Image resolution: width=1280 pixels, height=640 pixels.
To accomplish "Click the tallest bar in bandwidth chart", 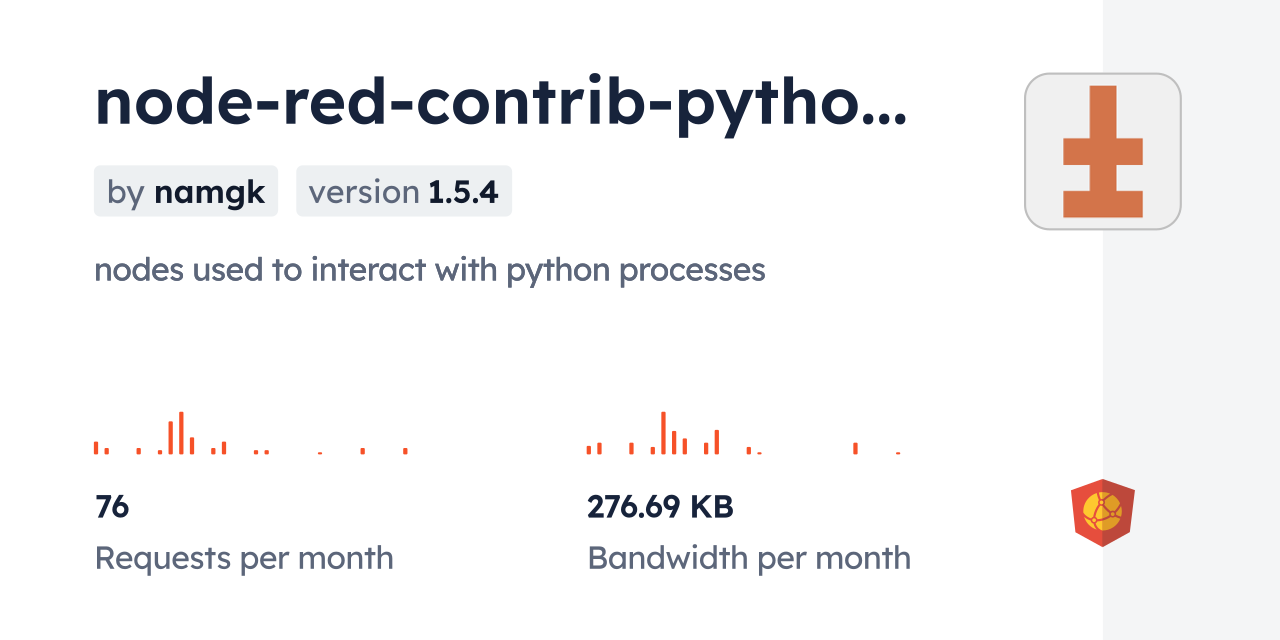I will coord(663,433).
